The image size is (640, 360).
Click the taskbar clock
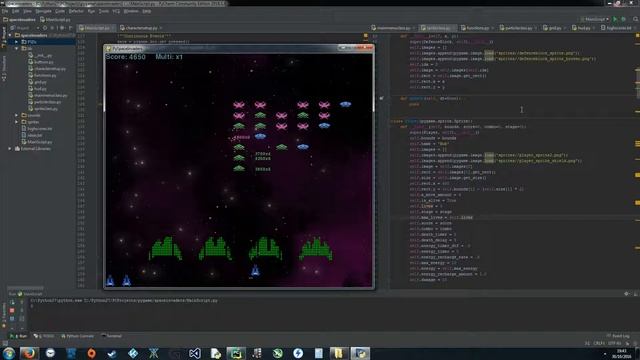tap(621, 353)
